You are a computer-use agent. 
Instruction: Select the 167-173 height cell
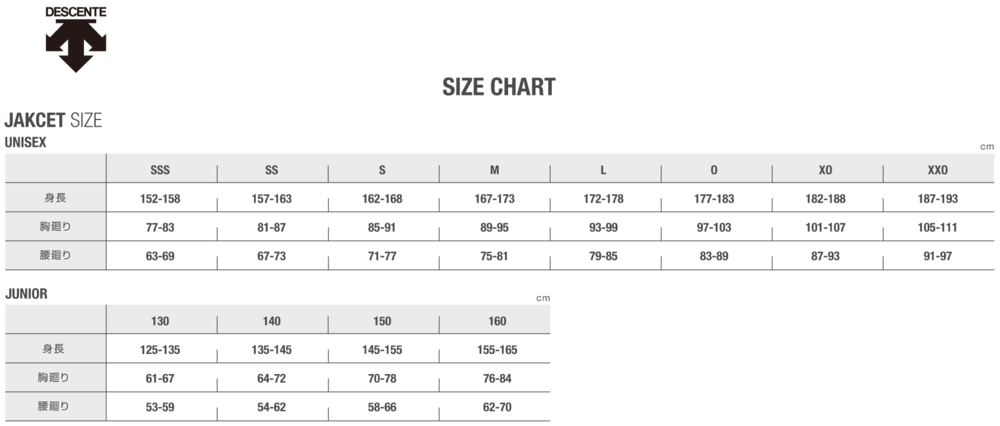494,199
